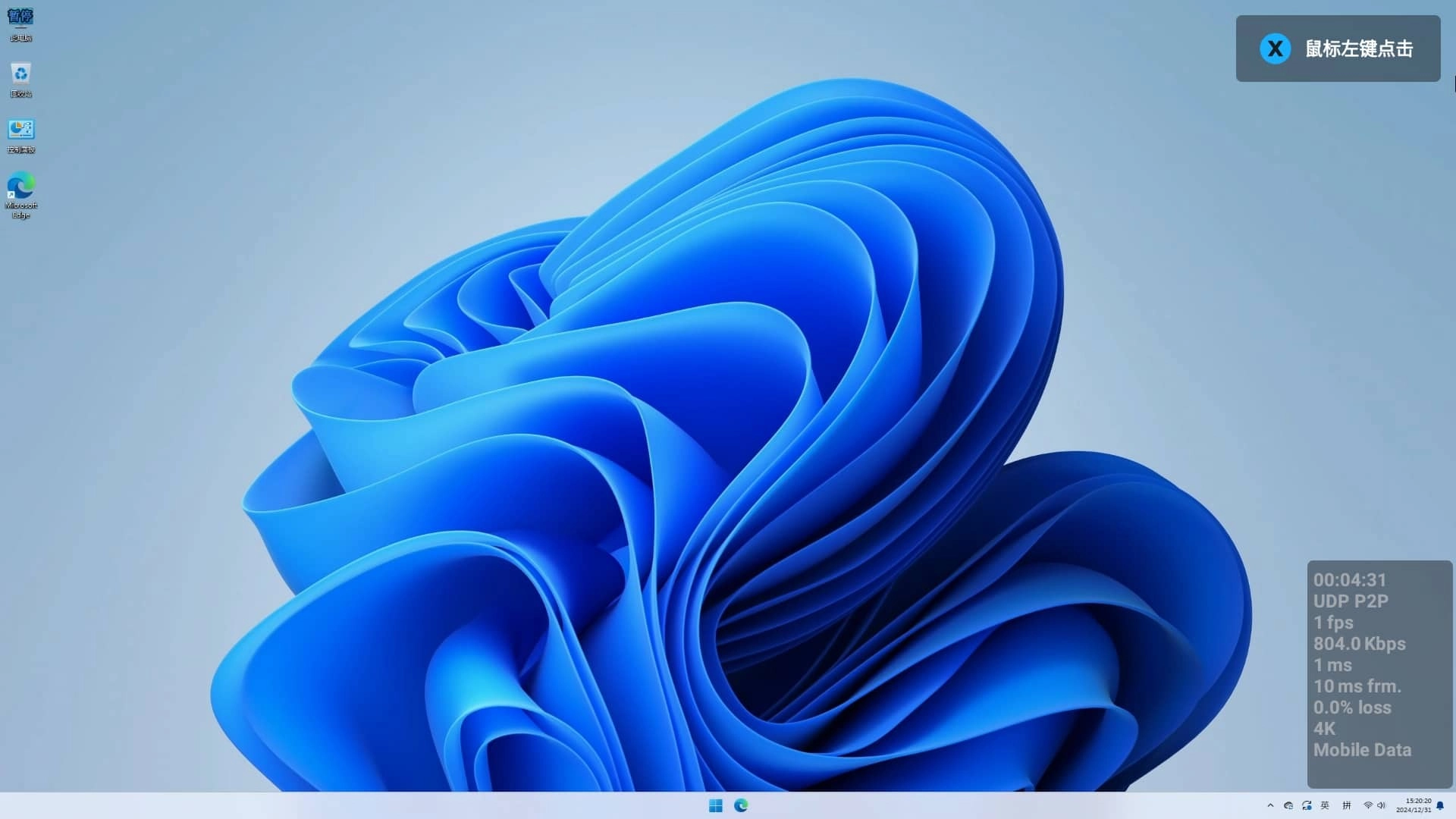
Task: Click the 鼠标左键点击 overlay label
Action: click(x=1359, y=49)
